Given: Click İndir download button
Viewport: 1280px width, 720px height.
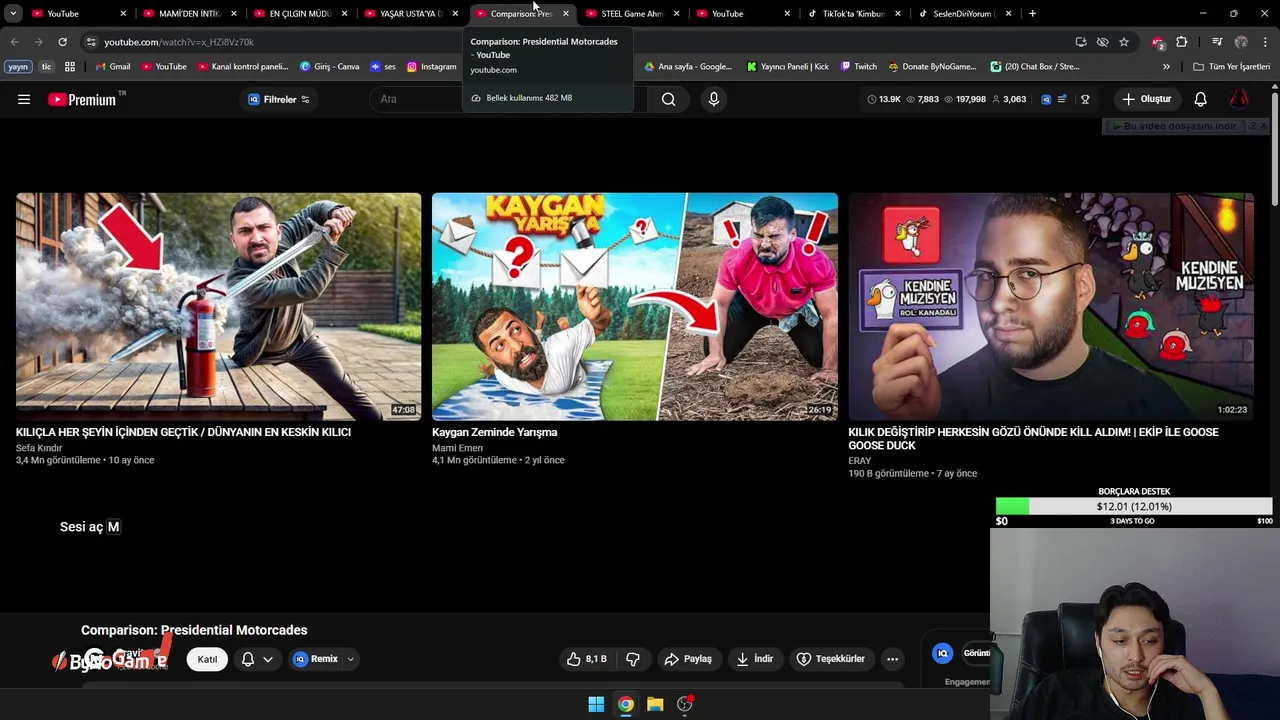Looking at the screenshot, I should point(755,659).
